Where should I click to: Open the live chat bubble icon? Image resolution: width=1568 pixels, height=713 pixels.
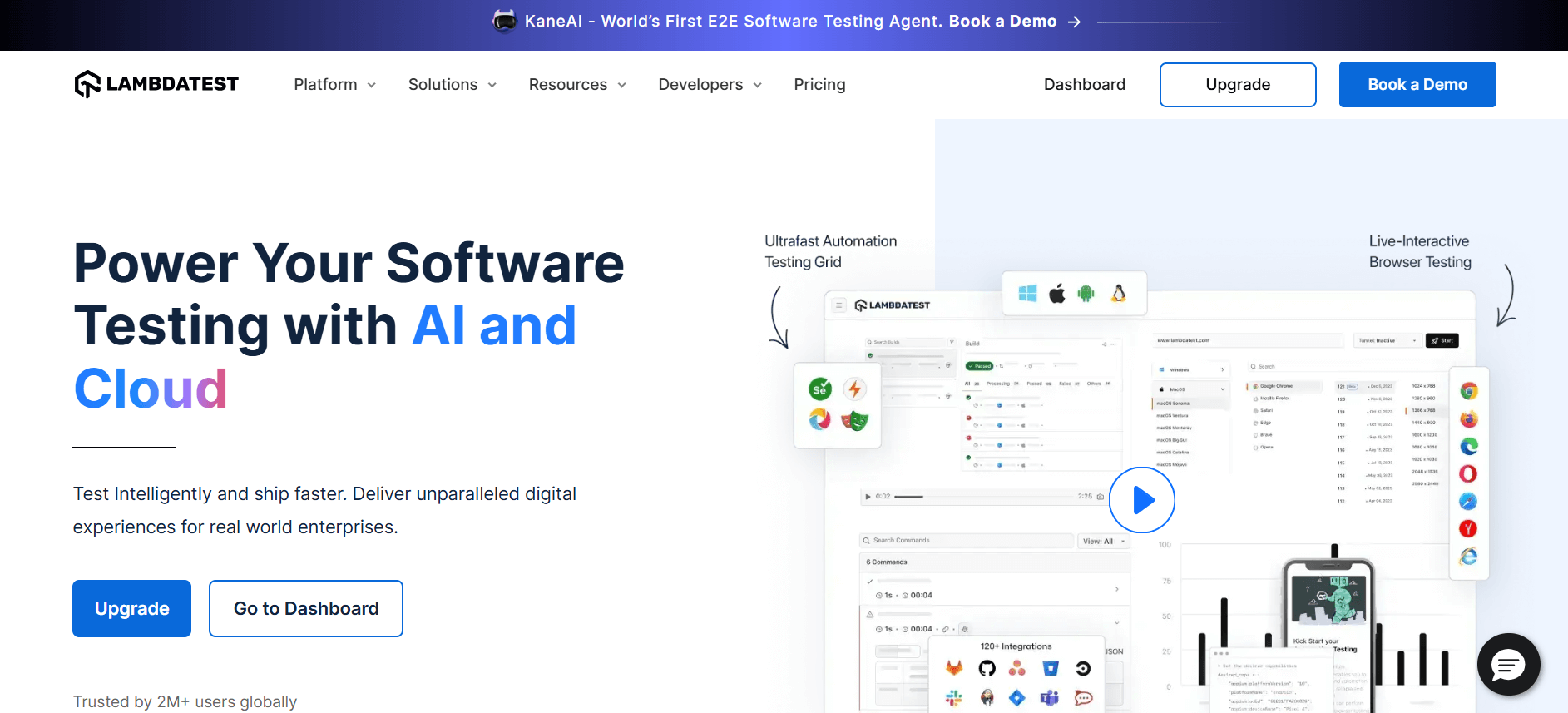[x=1508, y=664]
